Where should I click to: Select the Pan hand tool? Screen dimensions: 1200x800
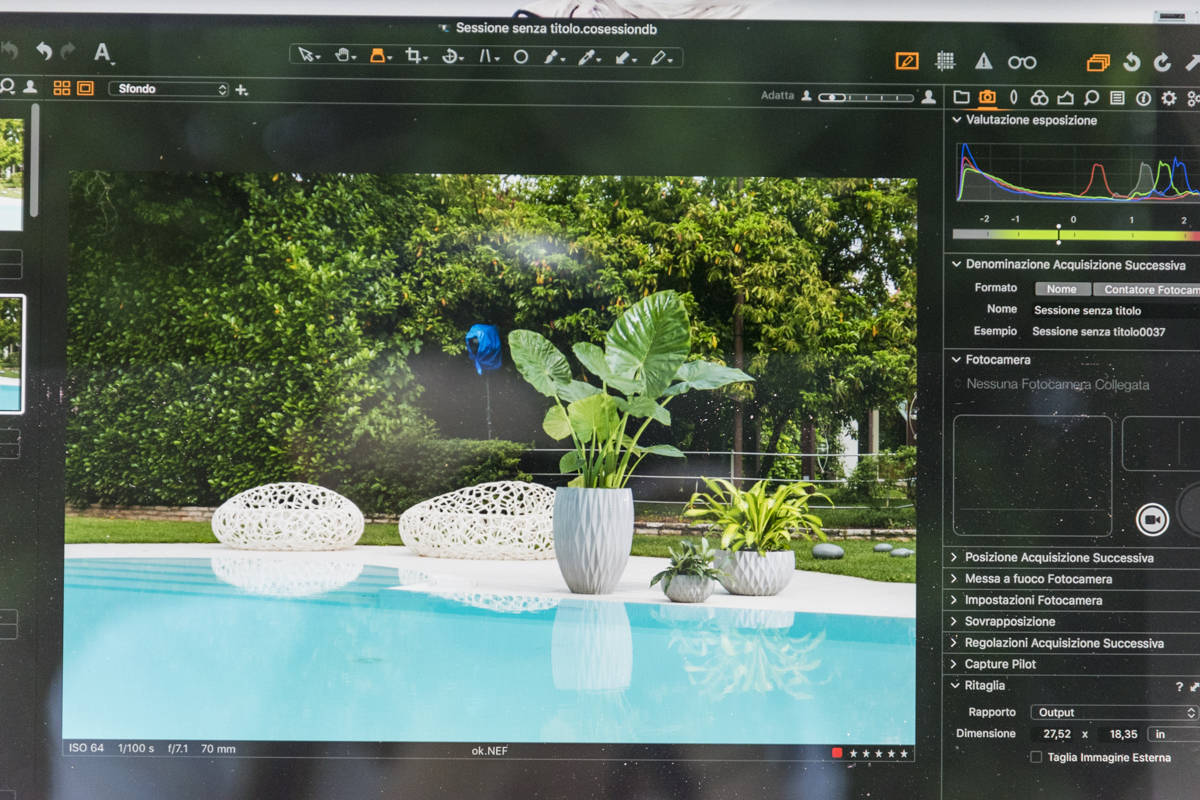tap(343, 56)
